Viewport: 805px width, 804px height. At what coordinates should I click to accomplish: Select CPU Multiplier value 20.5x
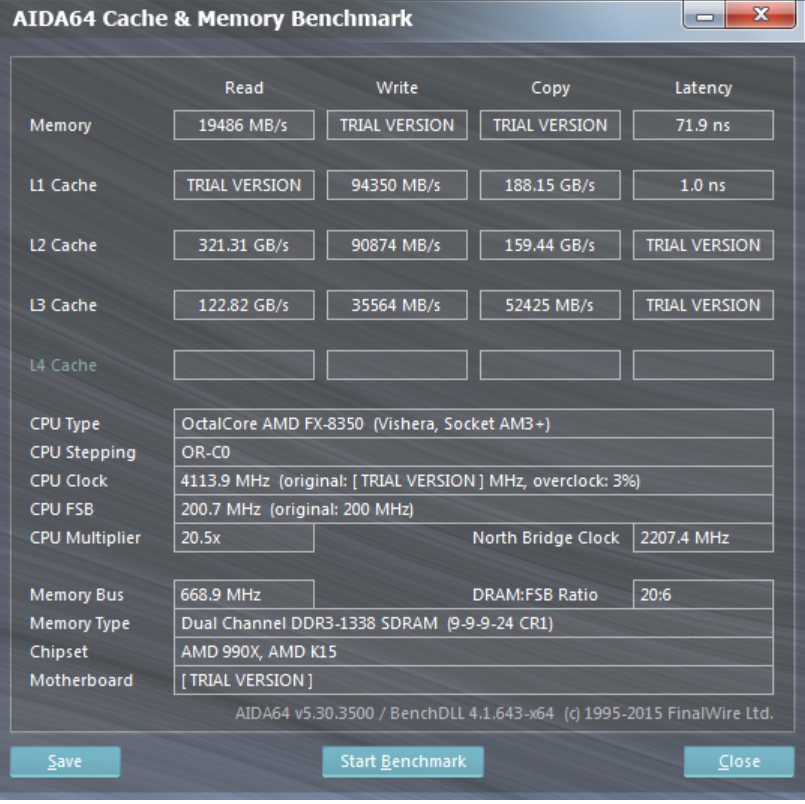tap(244, 538)
